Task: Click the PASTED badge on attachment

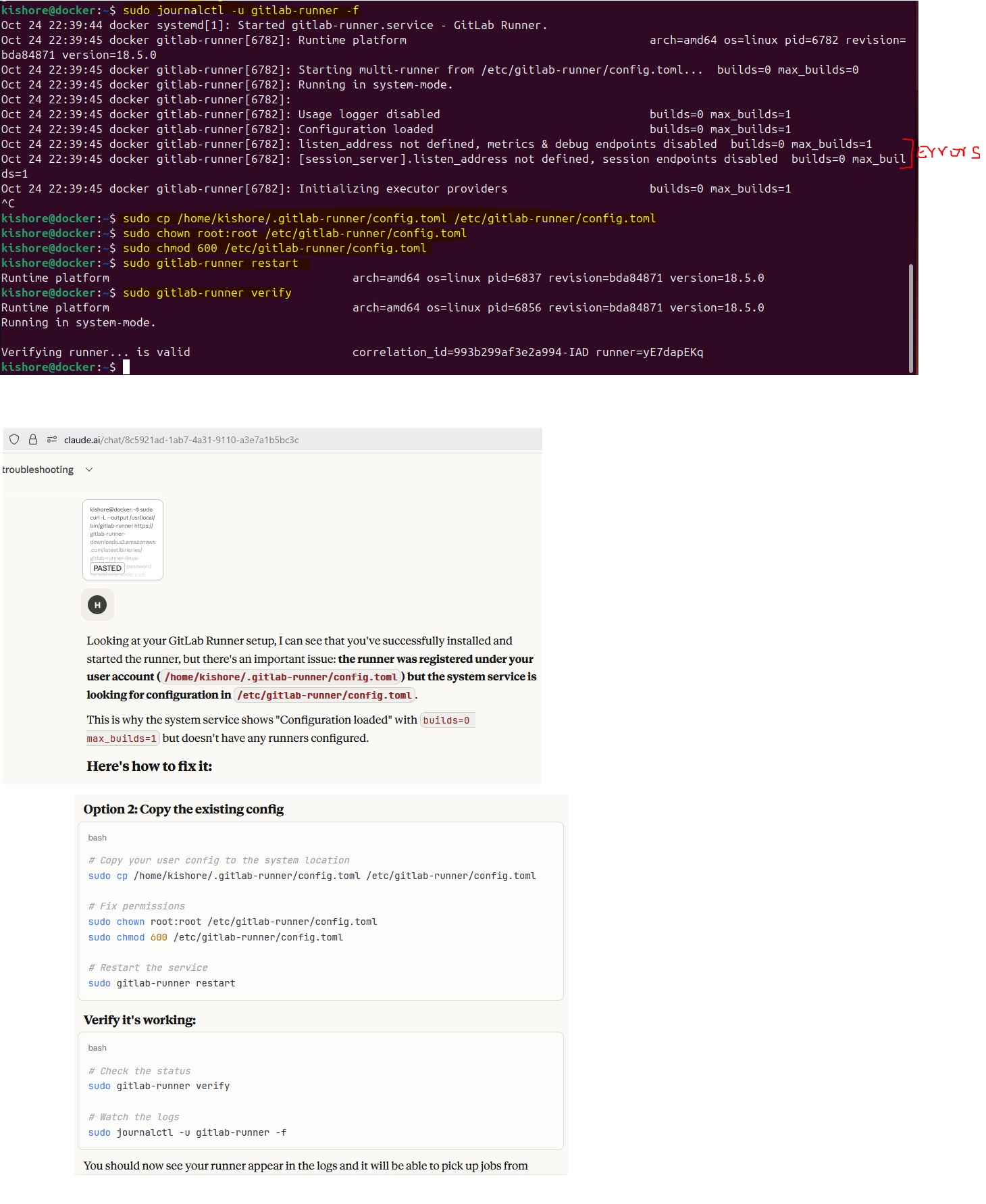Action: tap(107, 568)
